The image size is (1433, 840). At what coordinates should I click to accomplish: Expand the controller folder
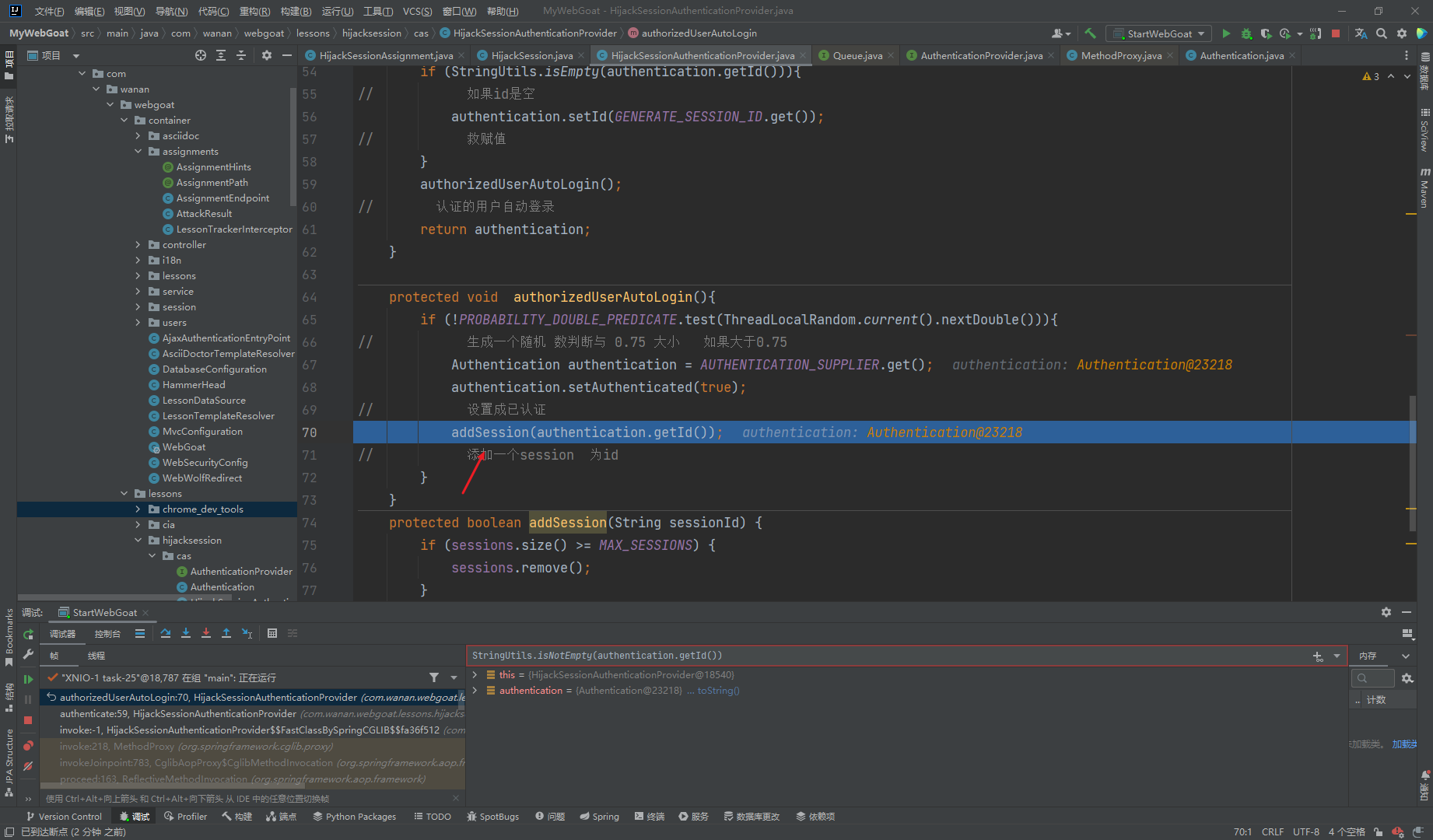(x=138, y=245)
